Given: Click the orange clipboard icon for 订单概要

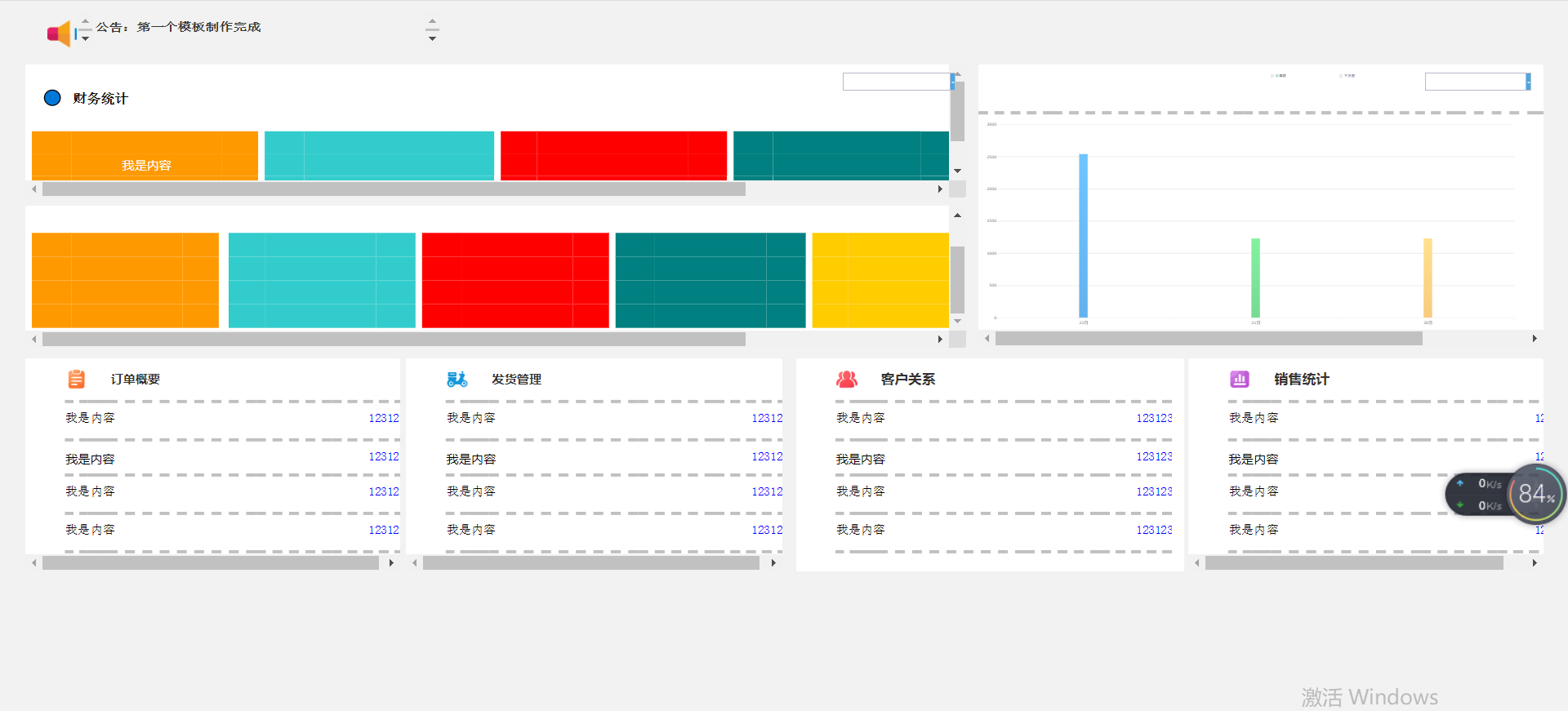Looking at the screenshot, I should coord(76,379).
